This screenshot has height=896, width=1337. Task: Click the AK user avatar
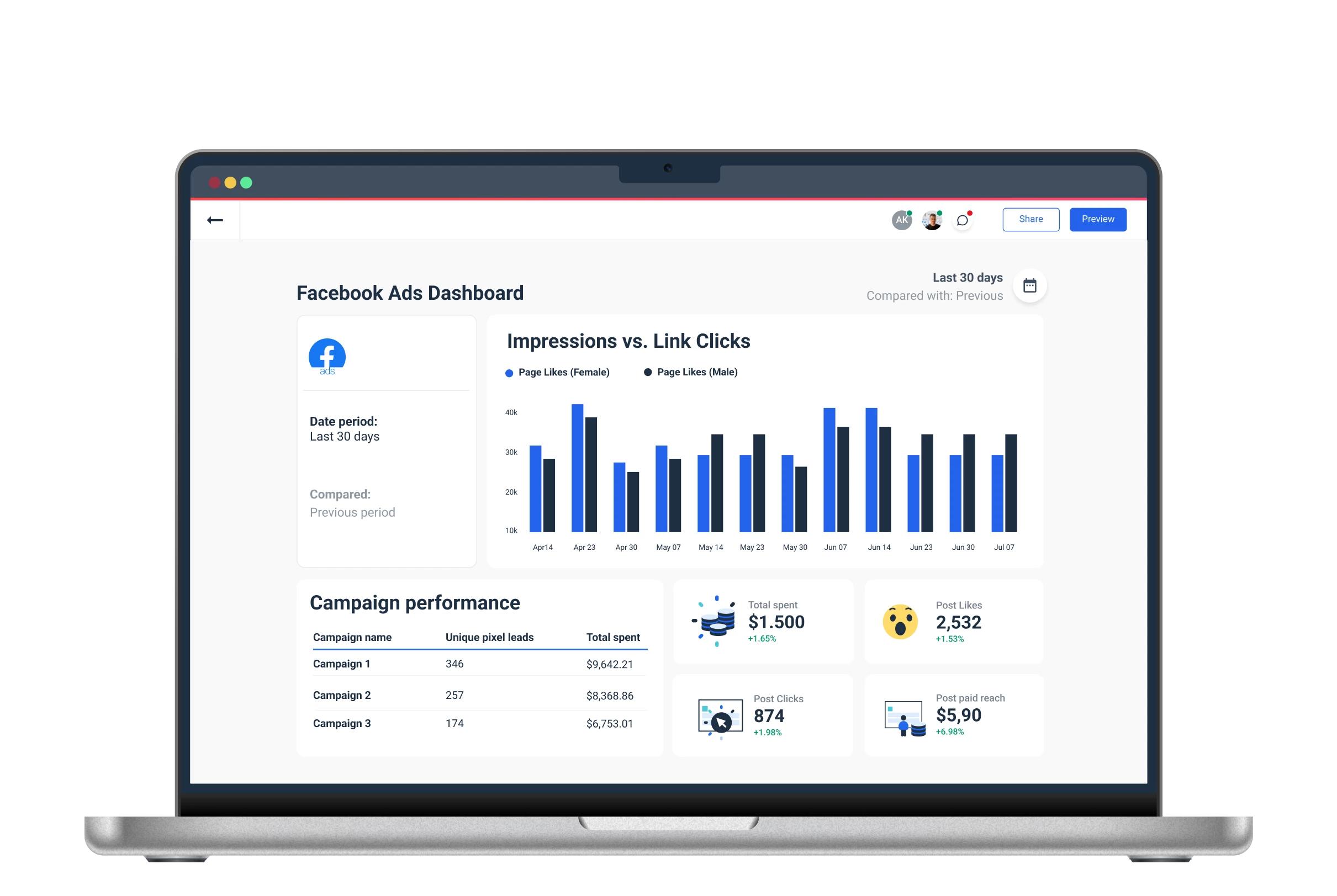point(901,220)
